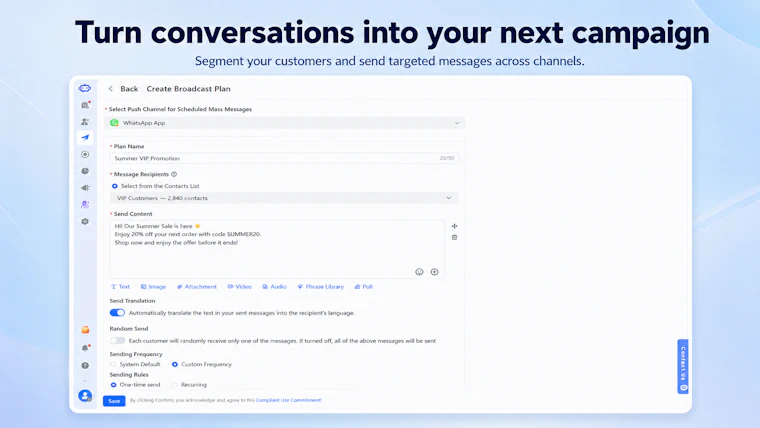
Task: Switch to Video content type
Action: (239, 287)
